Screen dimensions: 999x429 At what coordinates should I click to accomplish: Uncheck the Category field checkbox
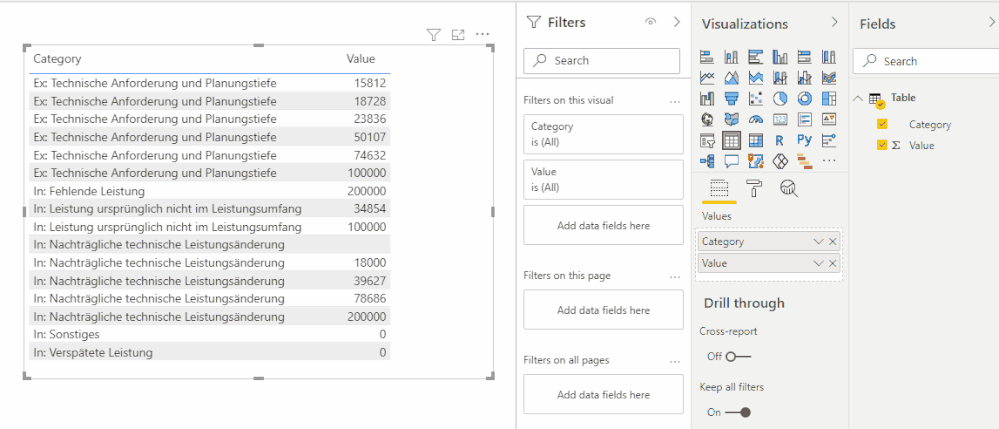click(x=882, y=124)
